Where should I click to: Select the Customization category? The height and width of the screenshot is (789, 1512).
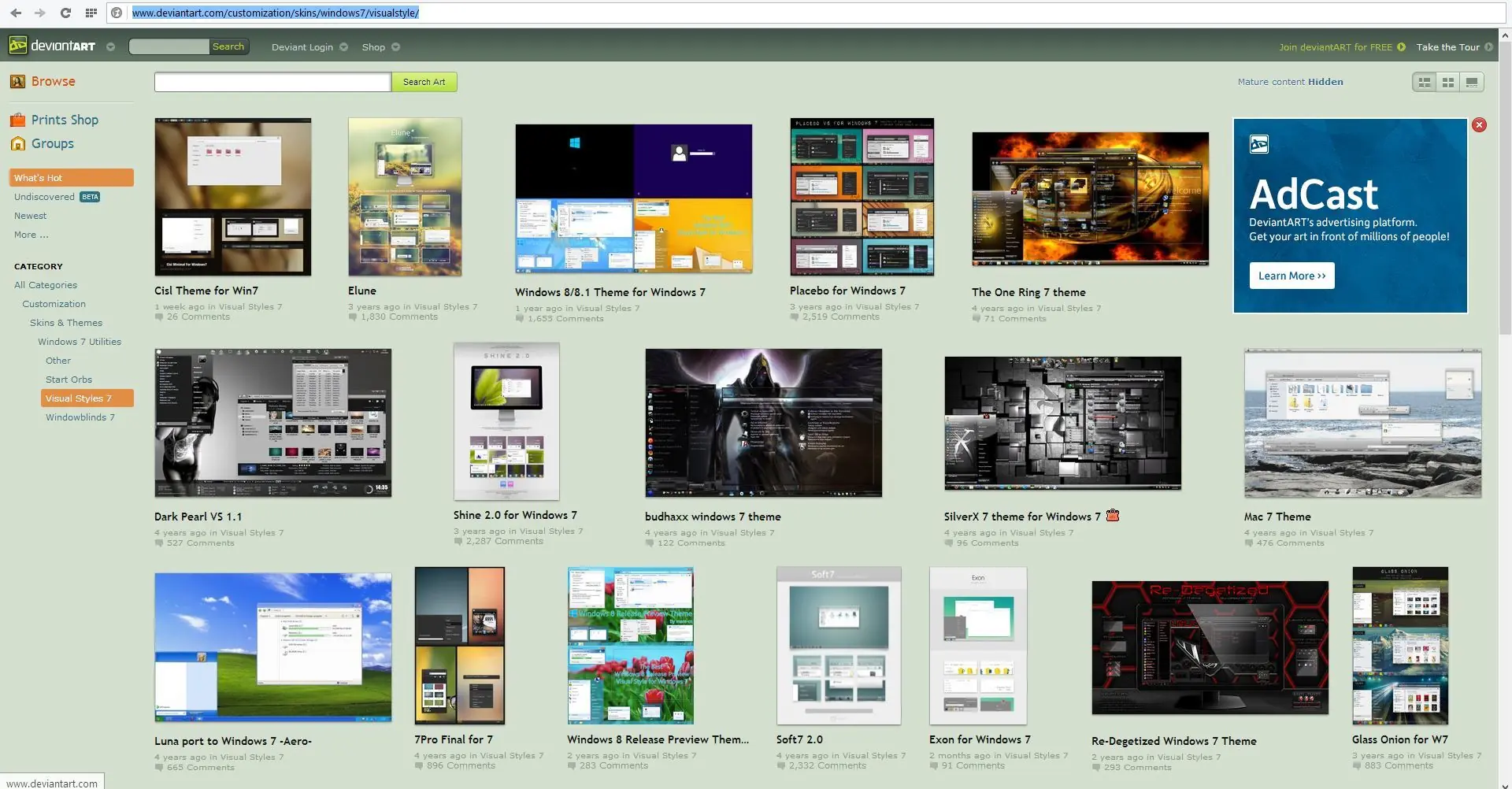[54, 304]
